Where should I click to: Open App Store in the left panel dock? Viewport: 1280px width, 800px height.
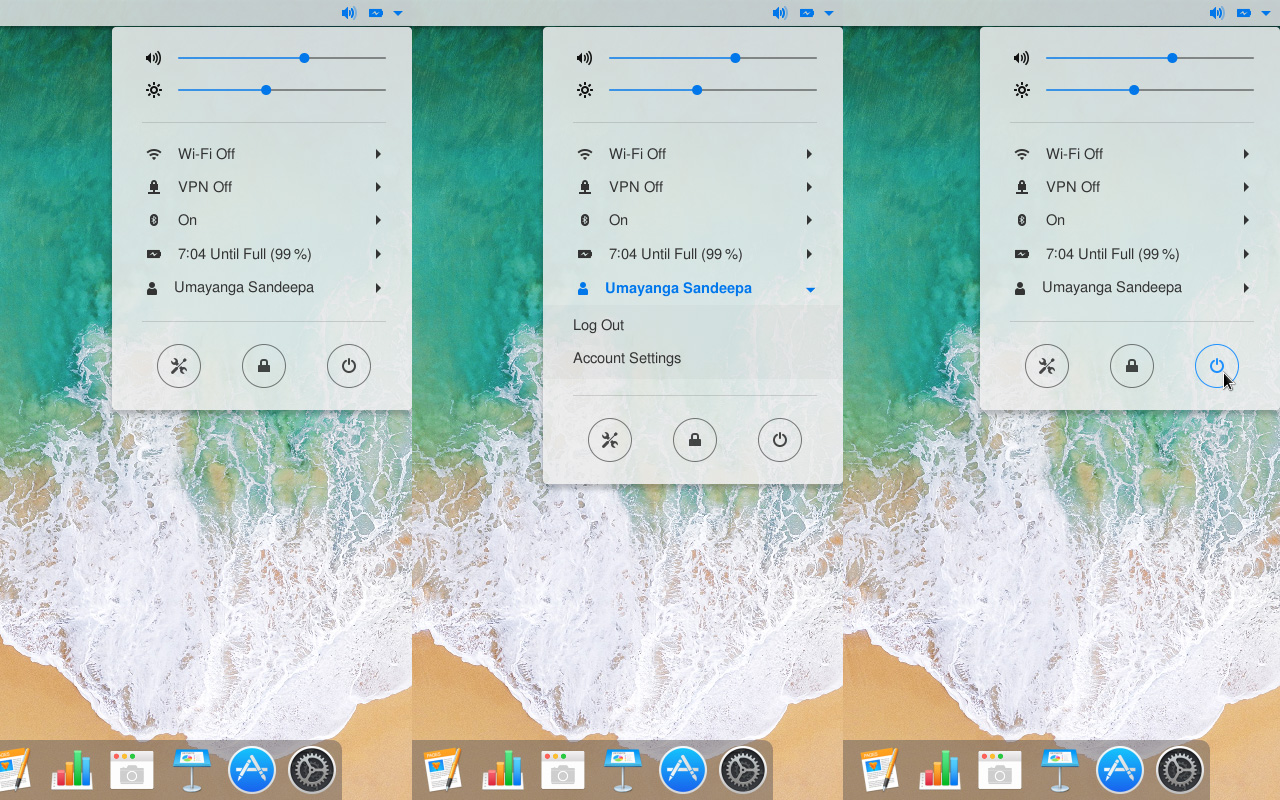click(x=252, y=770)
